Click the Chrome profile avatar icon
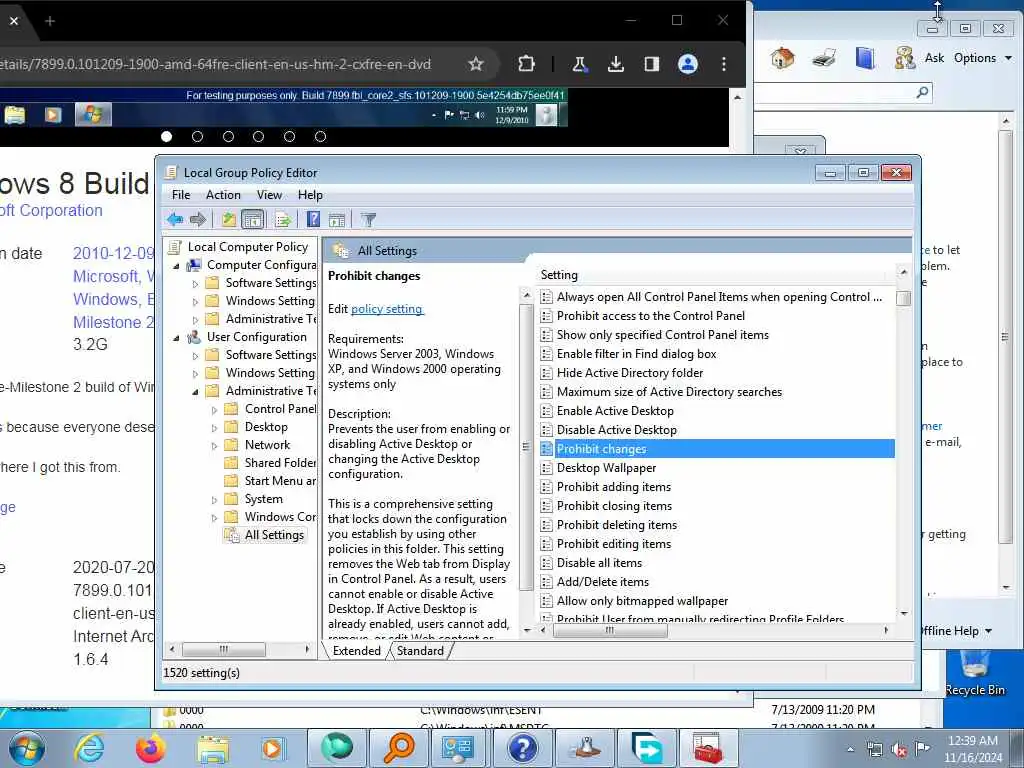1024x768 pixels. [x=688, y=64]
